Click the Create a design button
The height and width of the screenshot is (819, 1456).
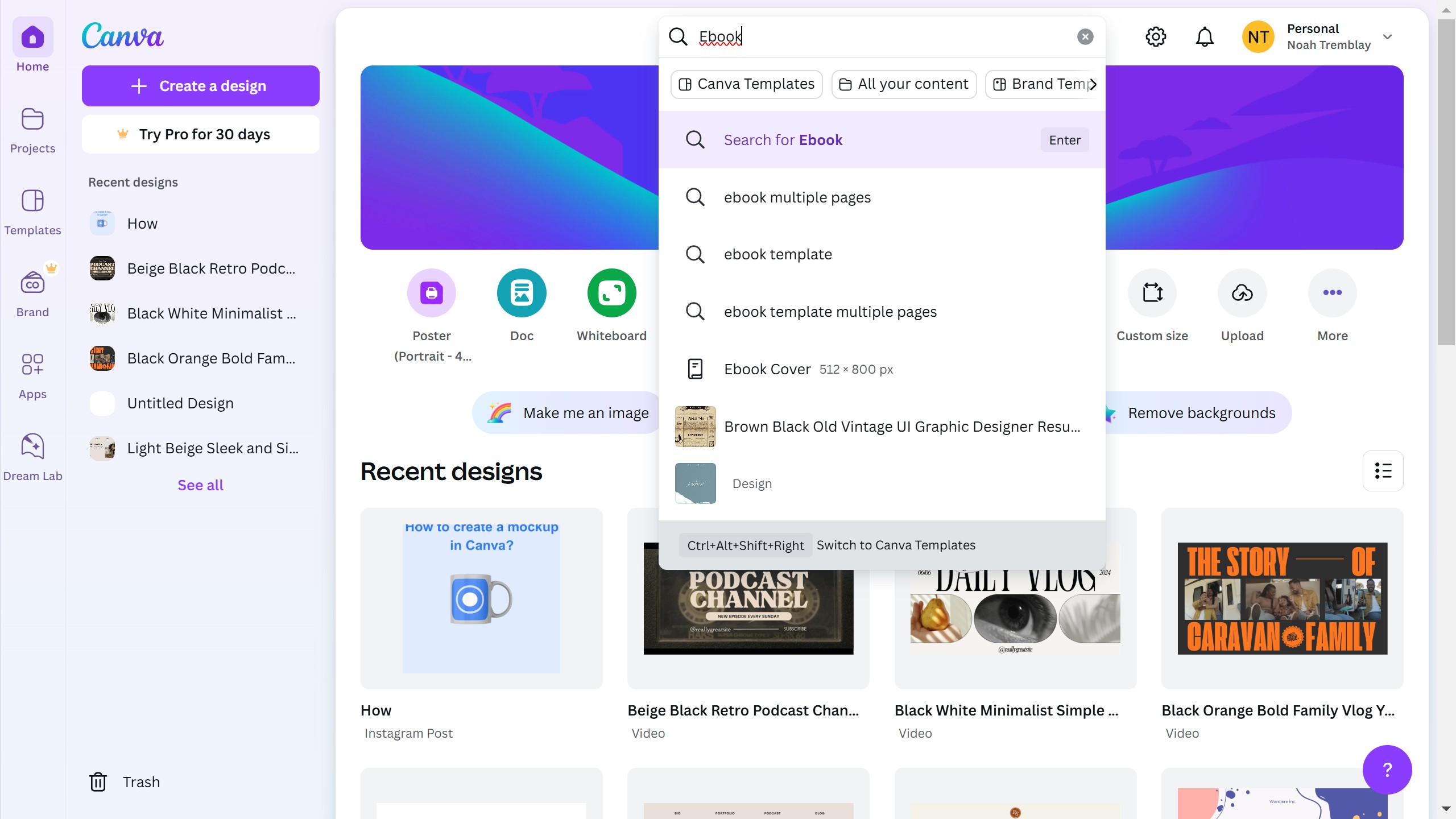tap(200, 86)
